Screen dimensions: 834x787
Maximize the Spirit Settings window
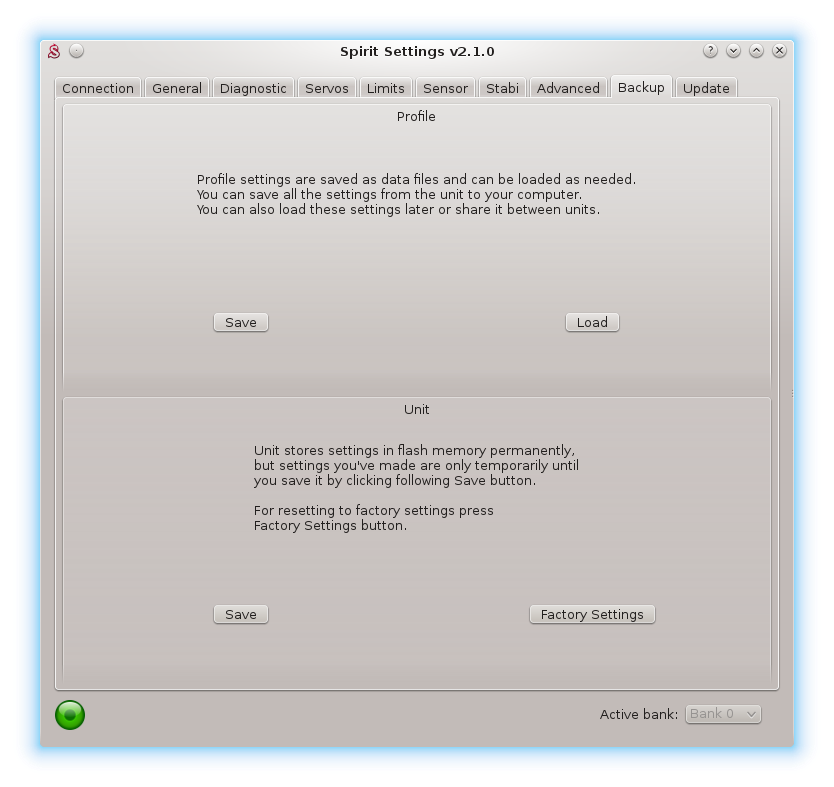click(756, 51)
